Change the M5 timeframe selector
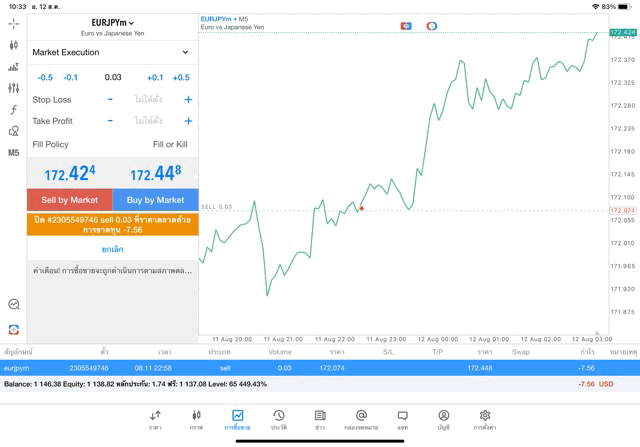The height and width of the screenshot is (447, 640). (x=14, y=153)
